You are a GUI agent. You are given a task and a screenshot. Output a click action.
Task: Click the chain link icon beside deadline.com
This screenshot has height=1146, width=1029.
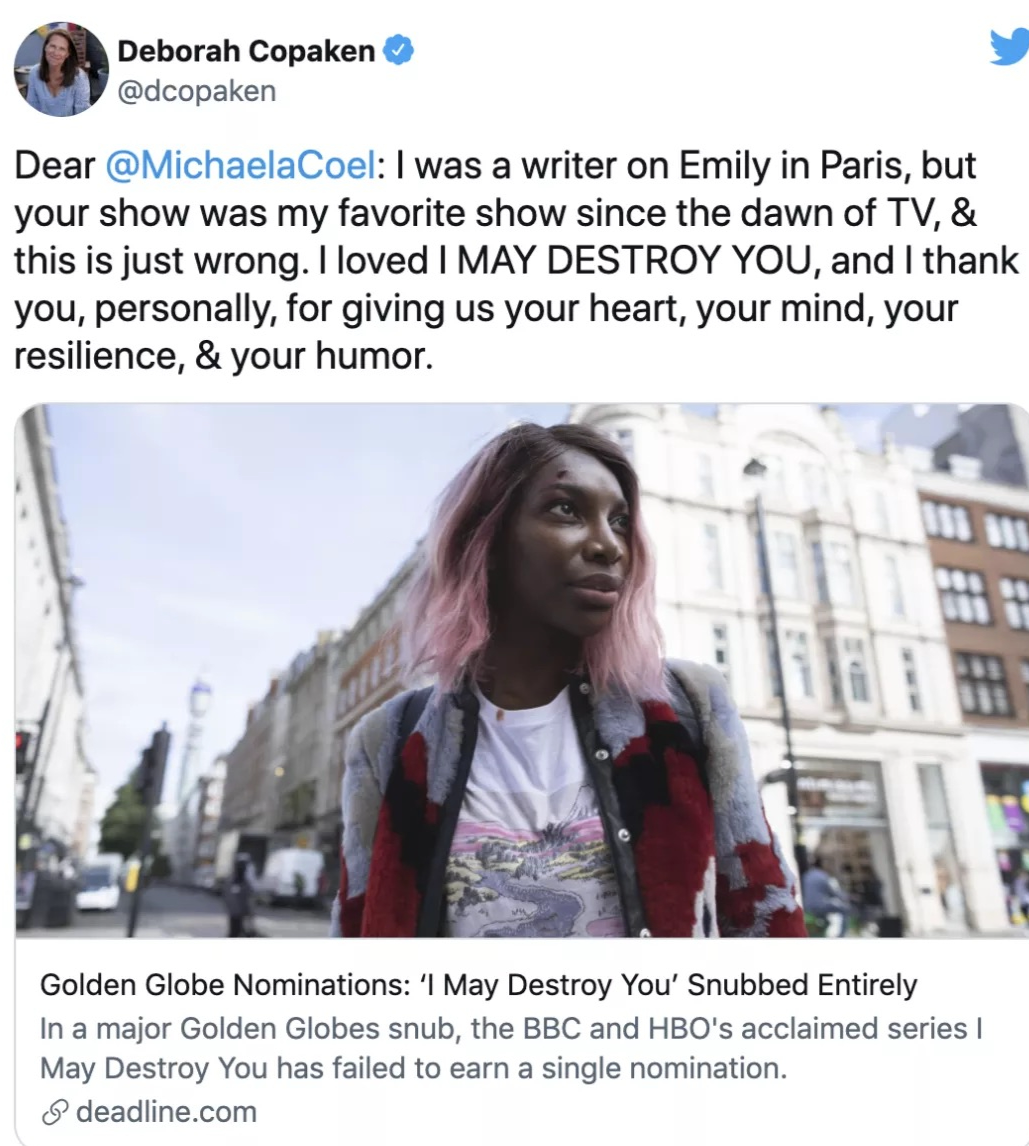click(55, 1112)
